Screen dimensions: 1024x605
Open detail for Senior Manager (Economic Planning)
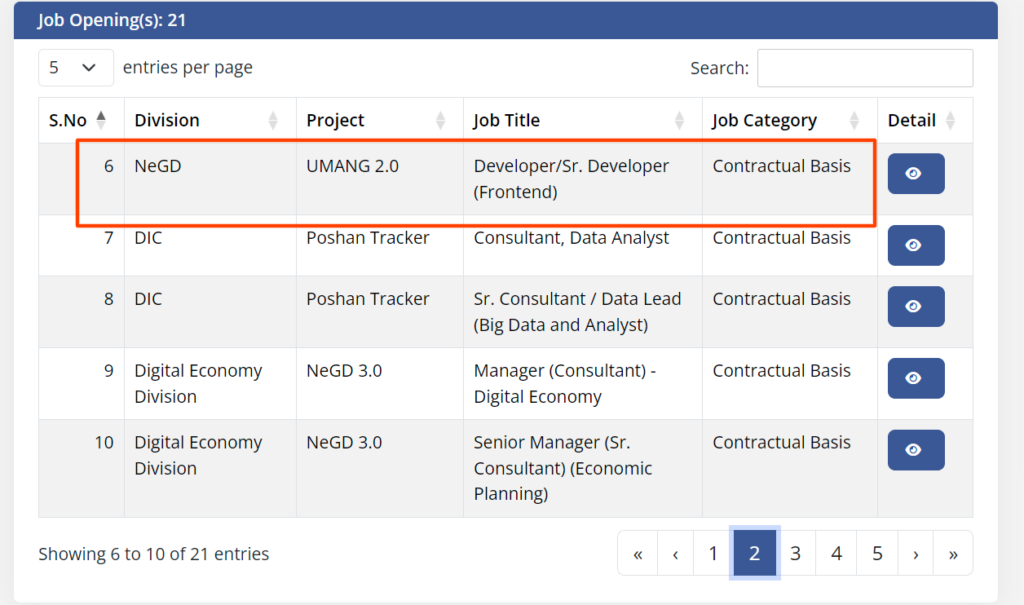[916, 450]
